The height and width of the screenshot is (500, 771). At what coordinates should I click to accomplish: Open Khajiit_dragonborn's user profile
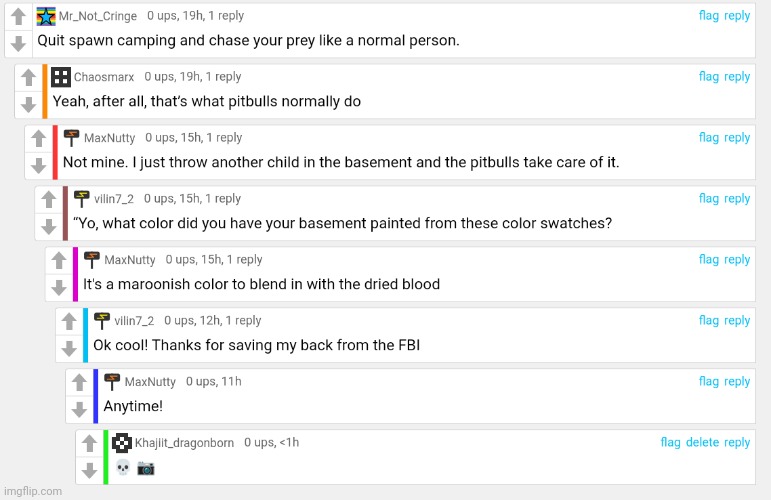(184, 443)
